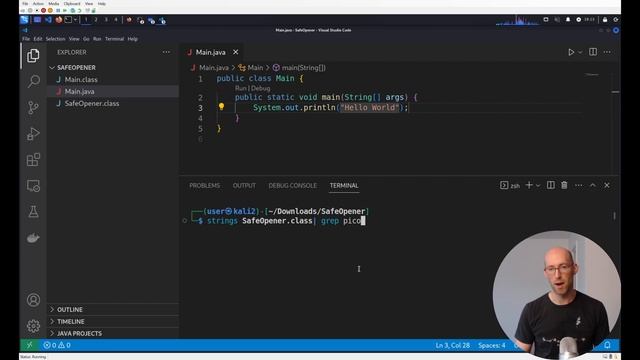Click the lightbulb code action on line 3
This screenshot has height=360, width=640.
coord(221,107)
